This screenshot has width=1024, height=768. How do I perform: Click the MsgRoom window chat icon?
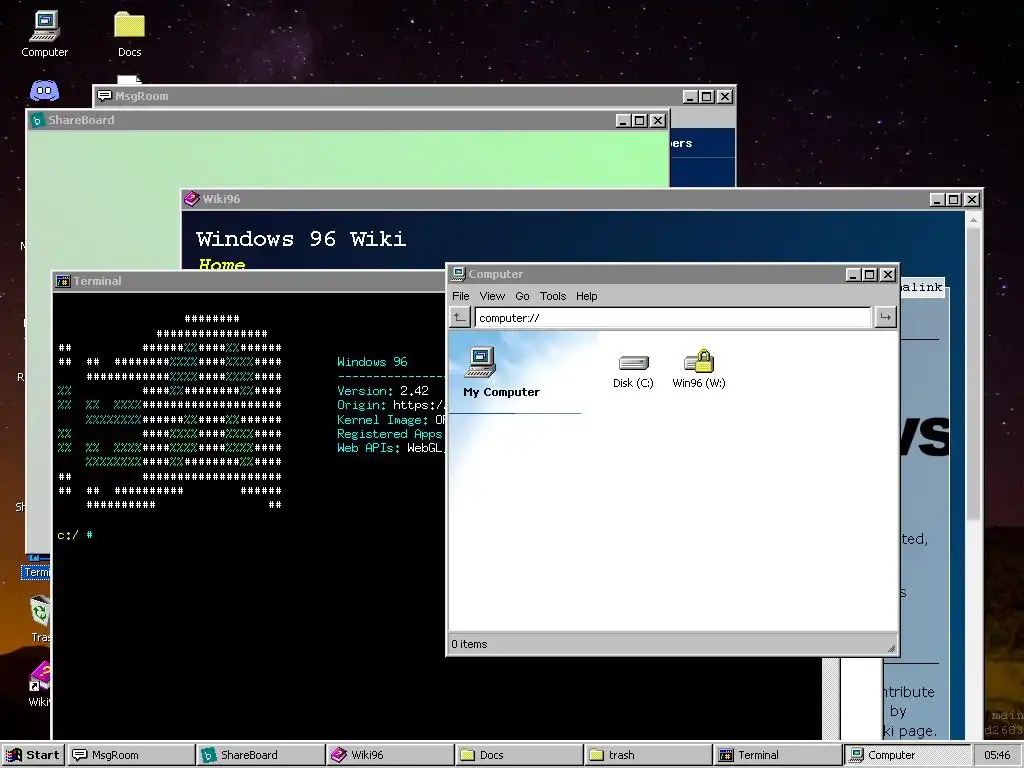coord(104,96)
